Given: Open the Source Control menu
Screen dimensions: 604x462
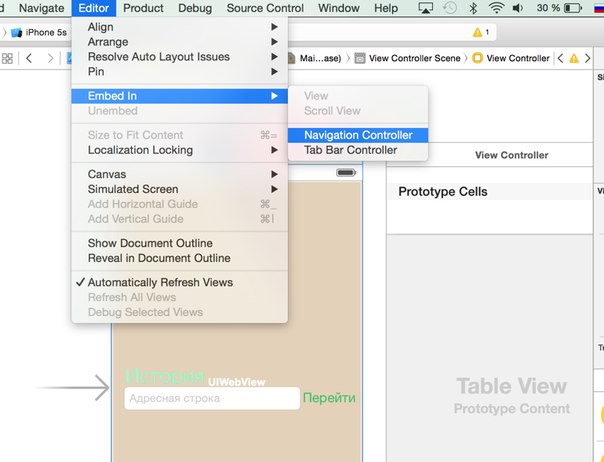Looking at the screenshot, I should [265, 8].
